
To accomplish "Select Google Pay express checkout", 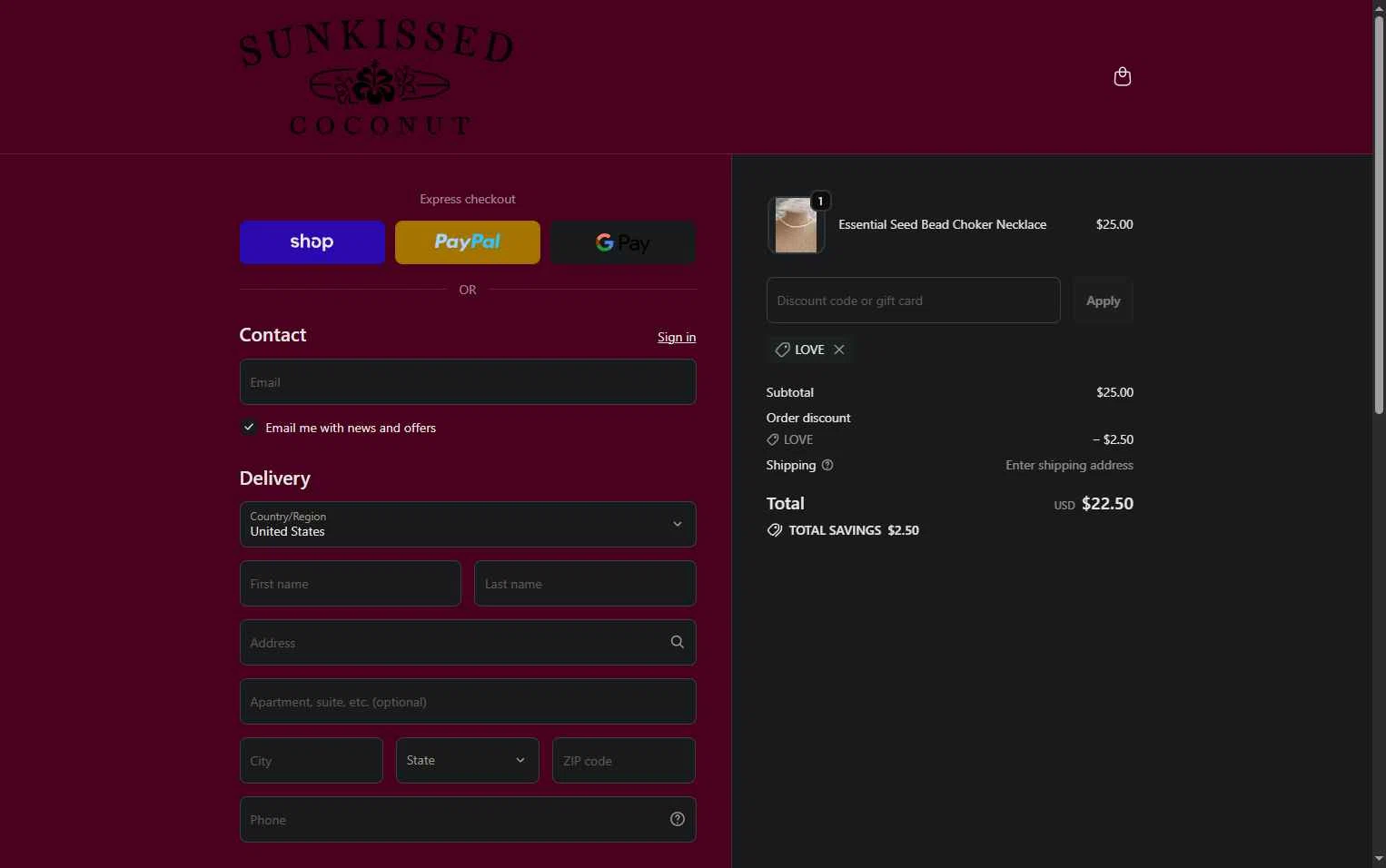I will pyautogui.click(x=623, y=242).
